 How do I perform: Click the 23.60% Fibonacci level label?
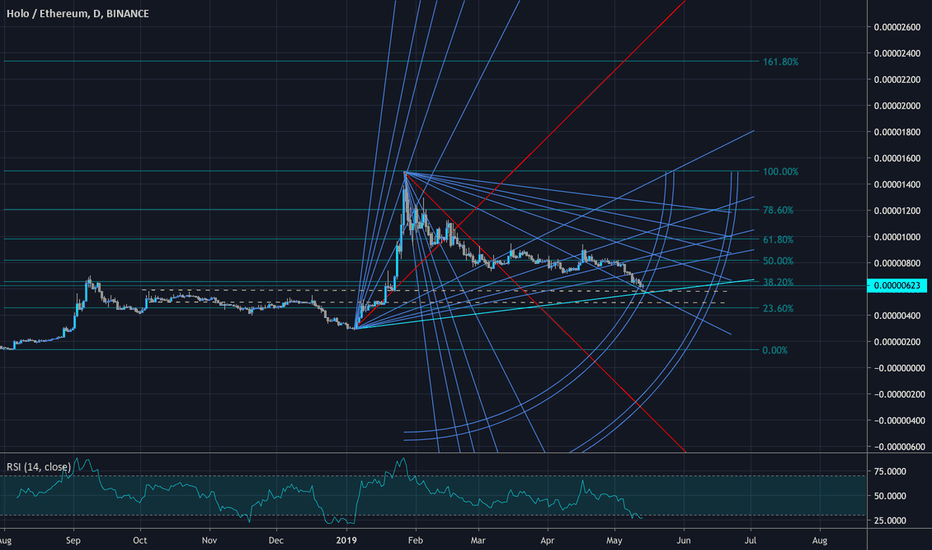pos(778,309)
